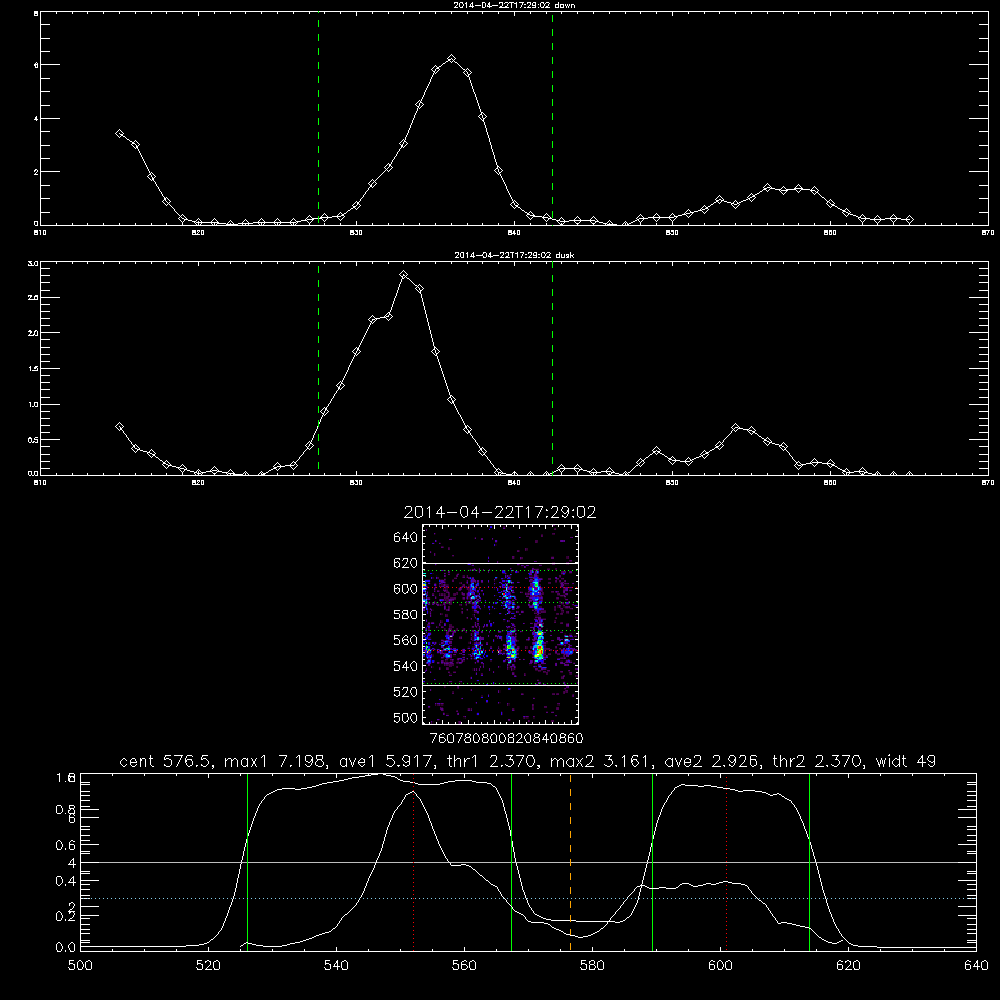The width and height of the screenshot is (1000, 1000).
Task: Select the red dotted line near 552
Action: pos(413,861)
